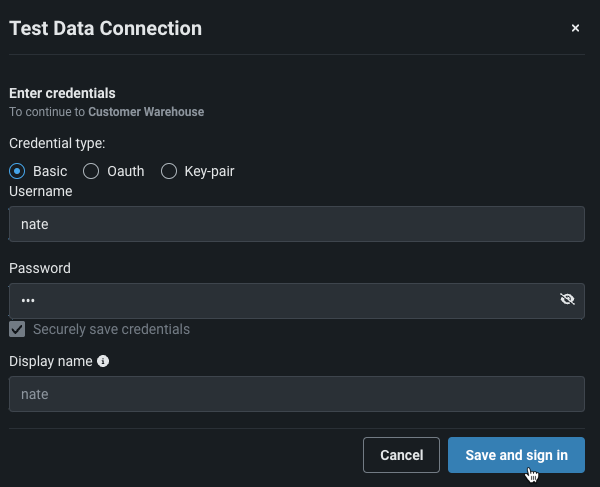Toggle Securely save credentials checkbox
Image resolution: width=600 pixels, height=487 pixels.
(17, 329)
